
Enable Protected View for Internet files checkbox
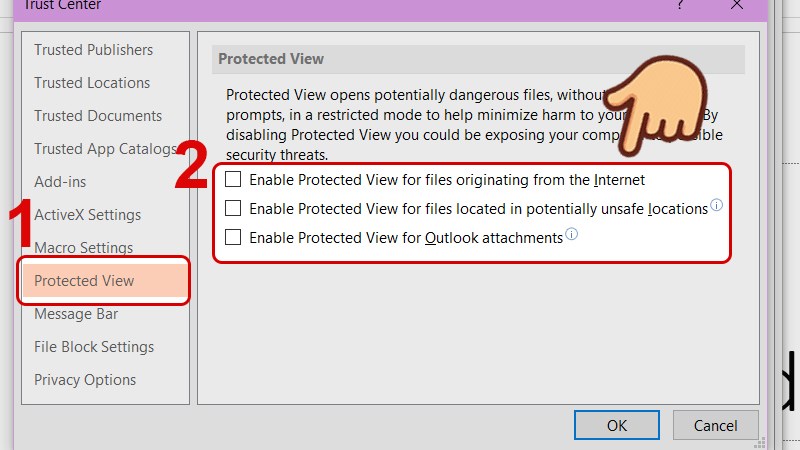(233, 180)
